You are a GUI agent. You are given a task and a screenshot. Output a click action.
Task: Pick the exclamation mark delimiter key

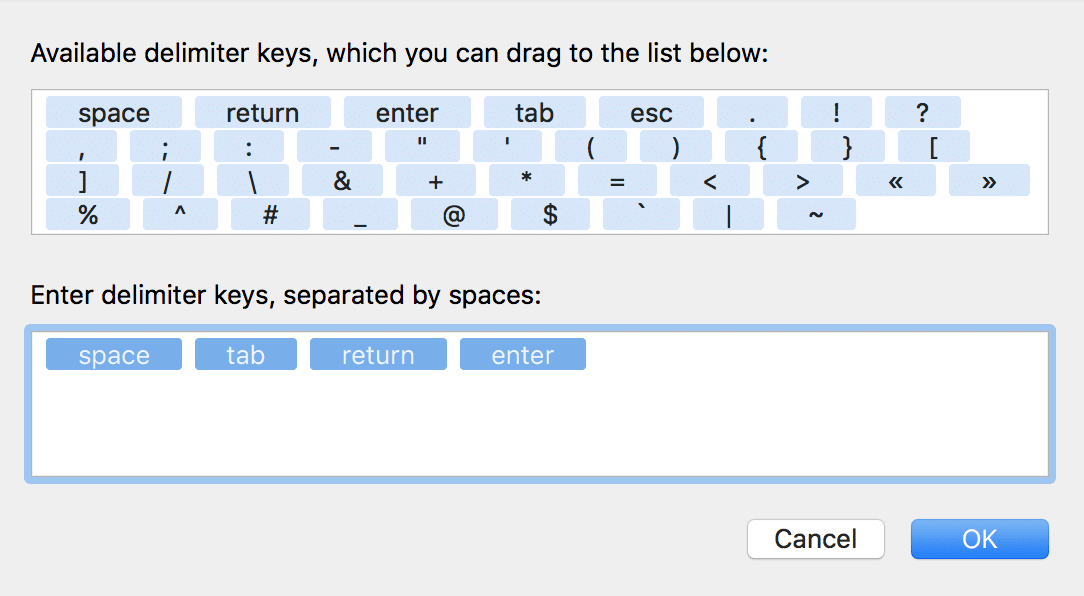(x=836, y=113)
